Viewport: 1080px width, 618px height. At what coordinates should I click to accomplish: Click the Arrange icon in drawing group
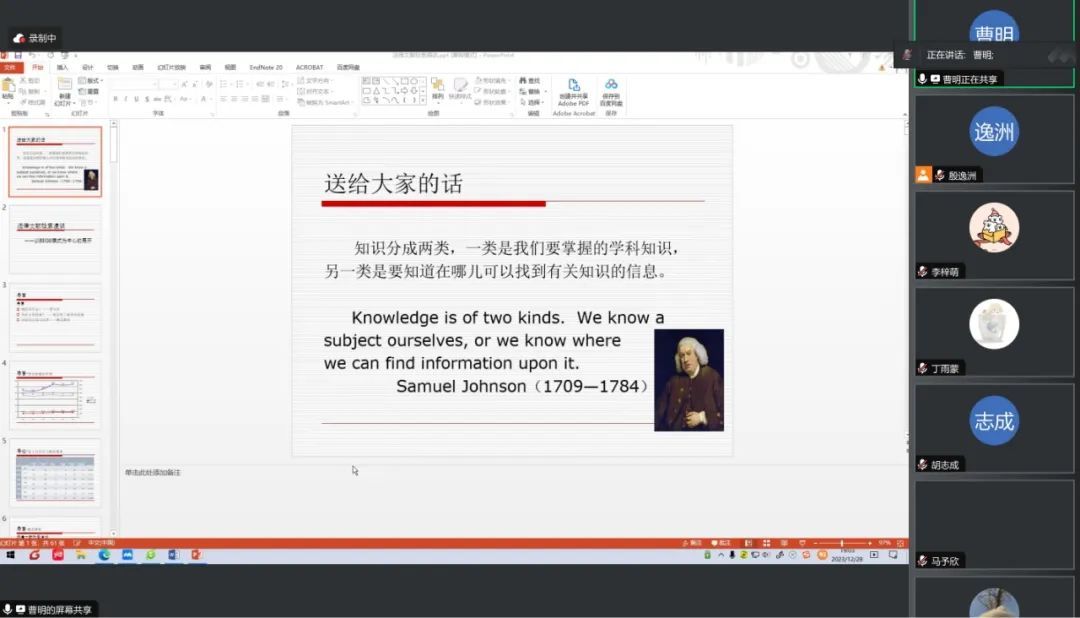point(437,87)
